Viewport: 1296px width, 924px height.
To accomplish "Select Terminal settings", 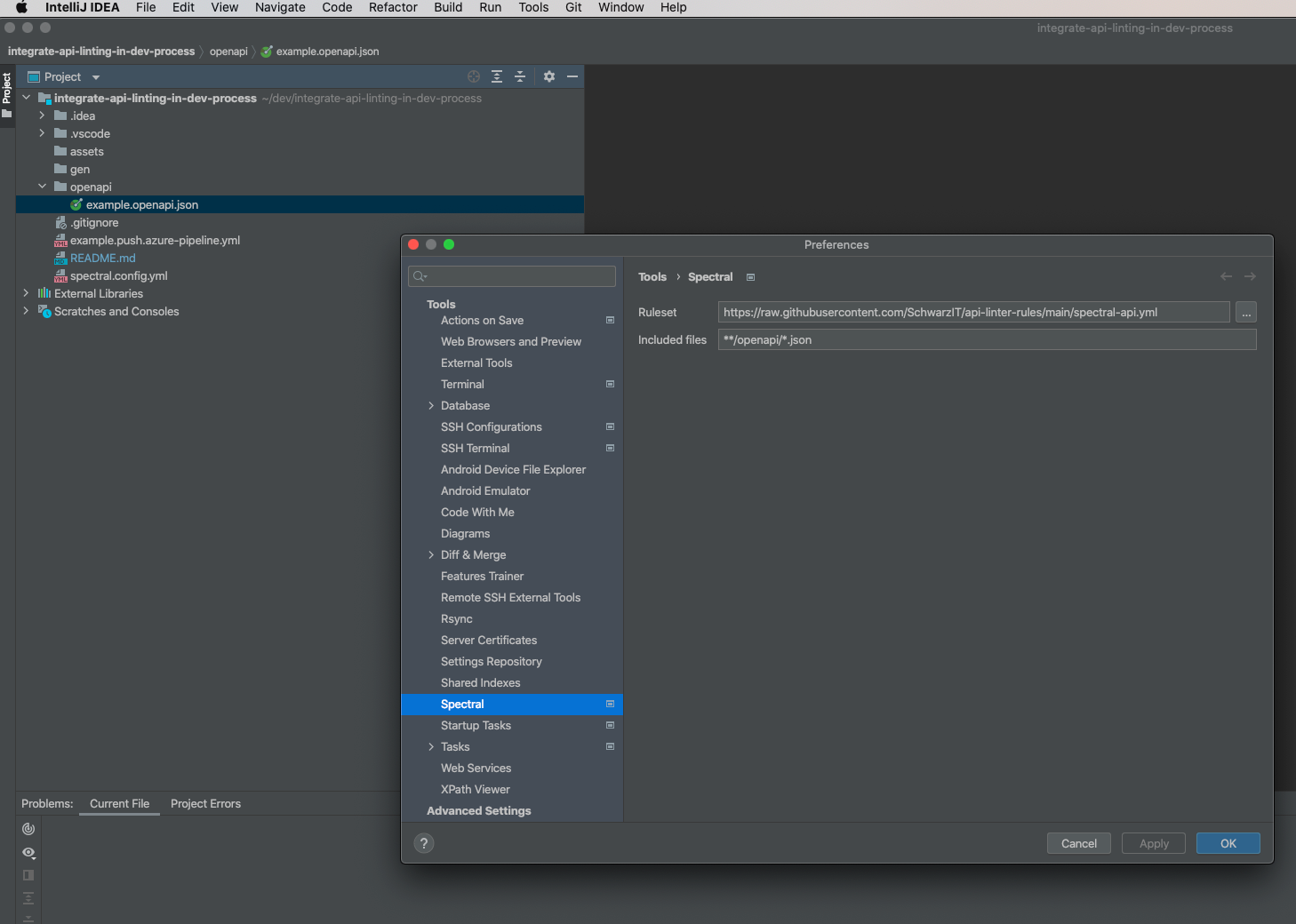I will coord(462,385).
